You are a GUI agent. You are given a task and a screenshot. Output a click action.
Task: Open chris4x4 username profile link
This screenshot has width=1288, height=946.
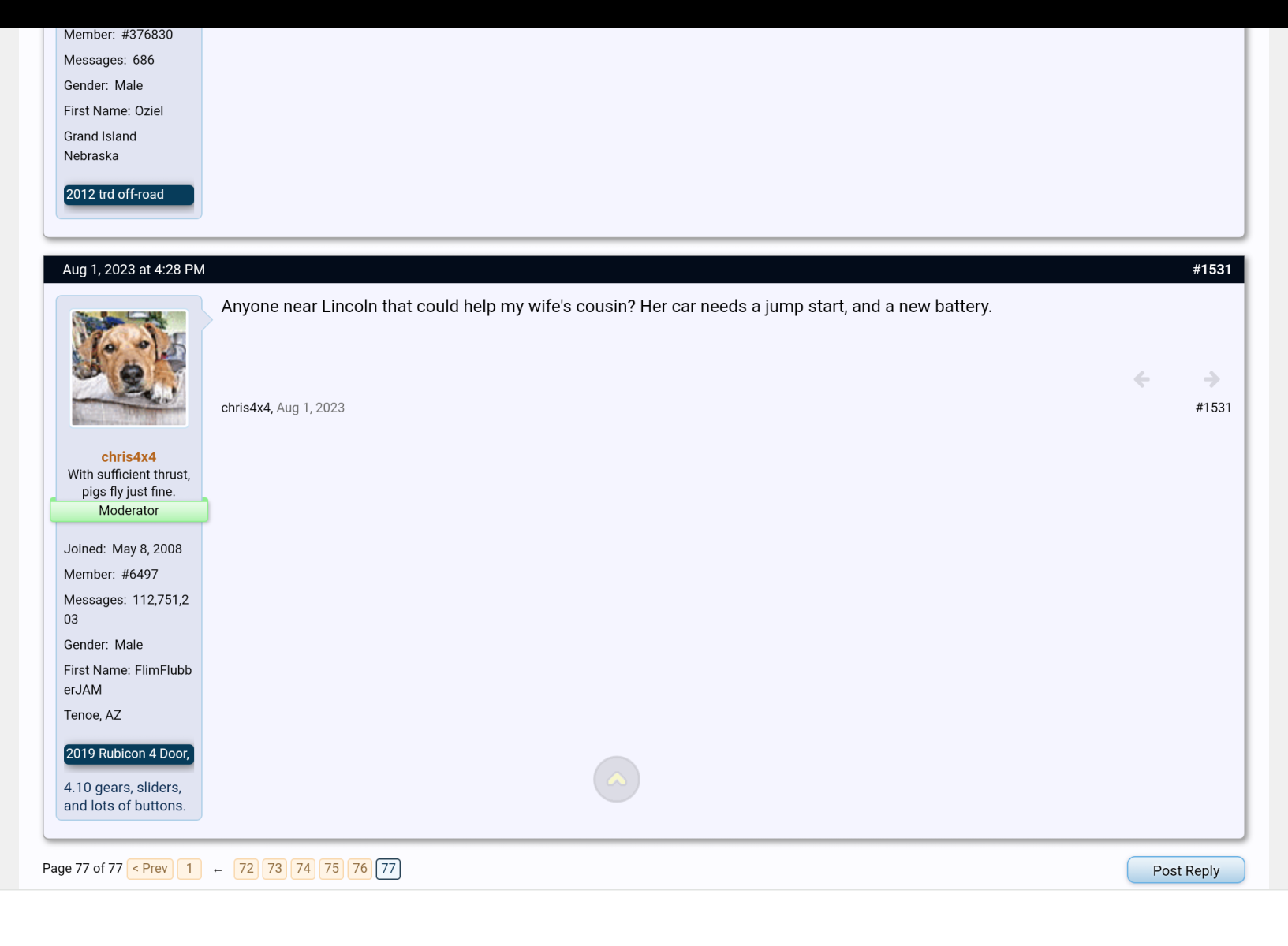[x=129, y=456]
